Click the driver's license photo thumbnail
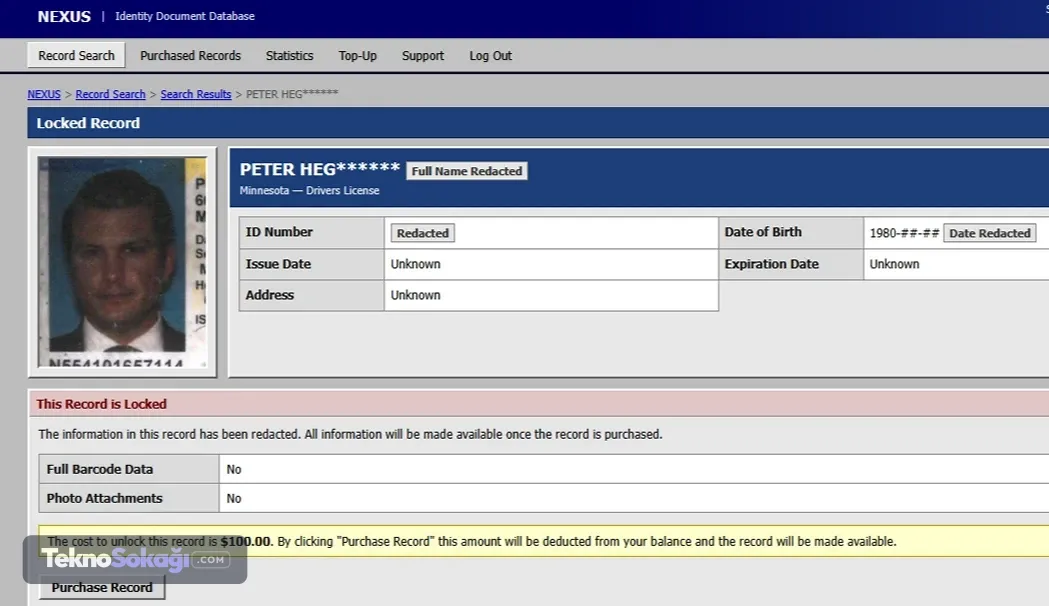This screenshot has height=606, width=1049. coord(122,262)
